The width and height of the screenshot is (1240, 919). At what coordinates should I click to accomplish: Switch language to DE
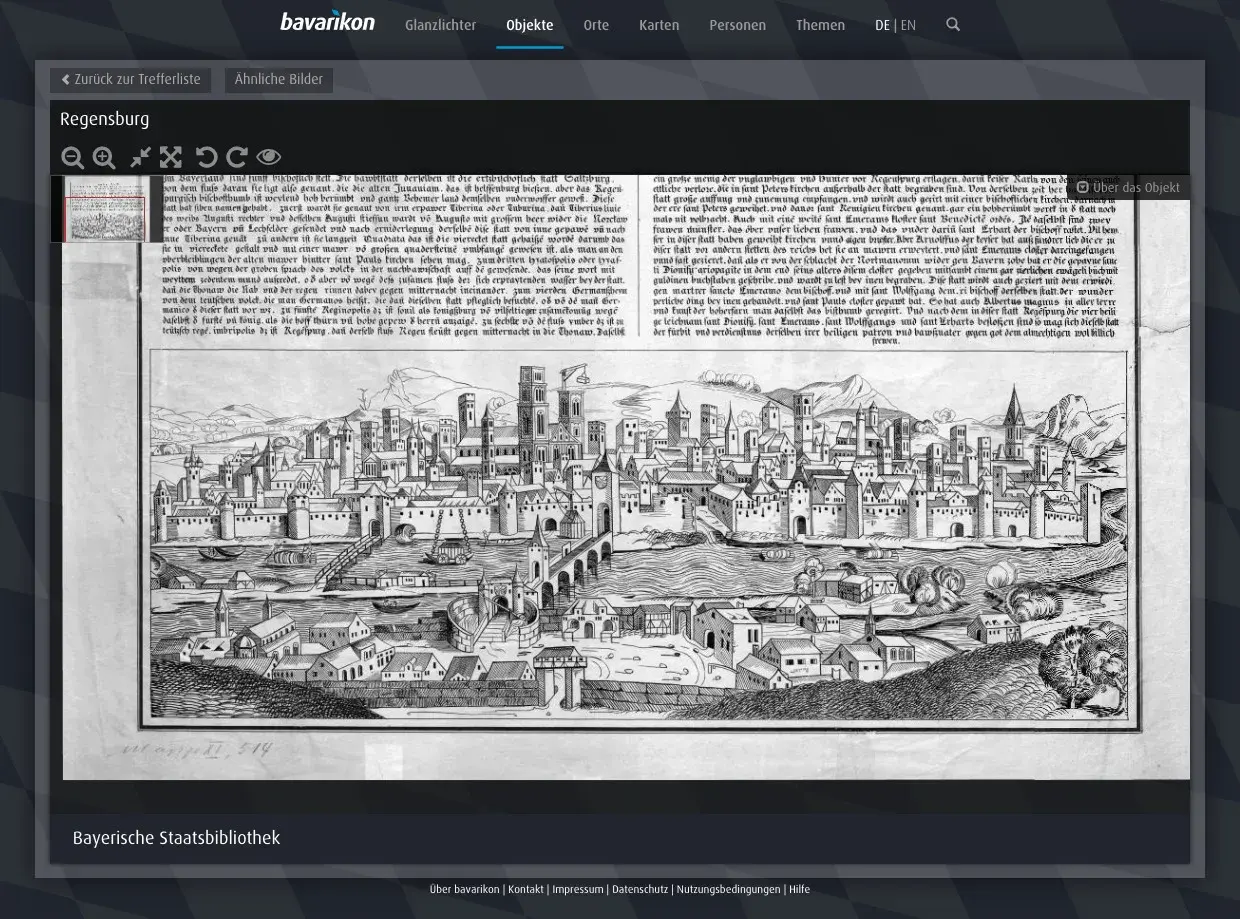(x=882, y=26)
